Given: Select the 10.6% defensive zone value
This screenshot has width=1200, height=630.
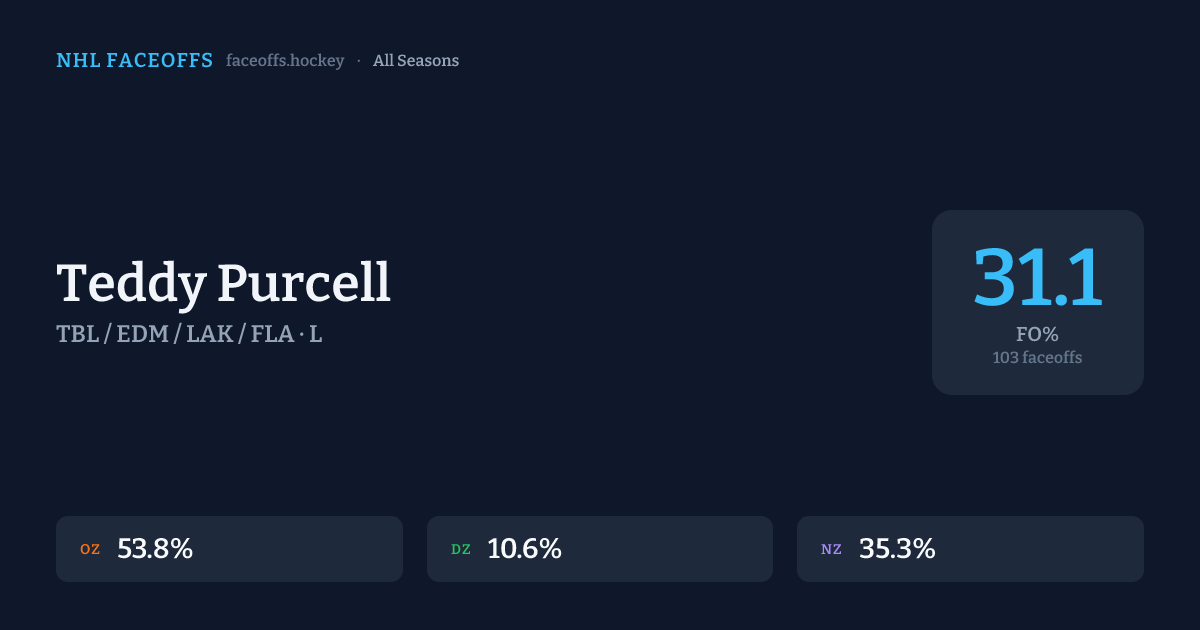Looking at the screenshot, I should (525, 549).
